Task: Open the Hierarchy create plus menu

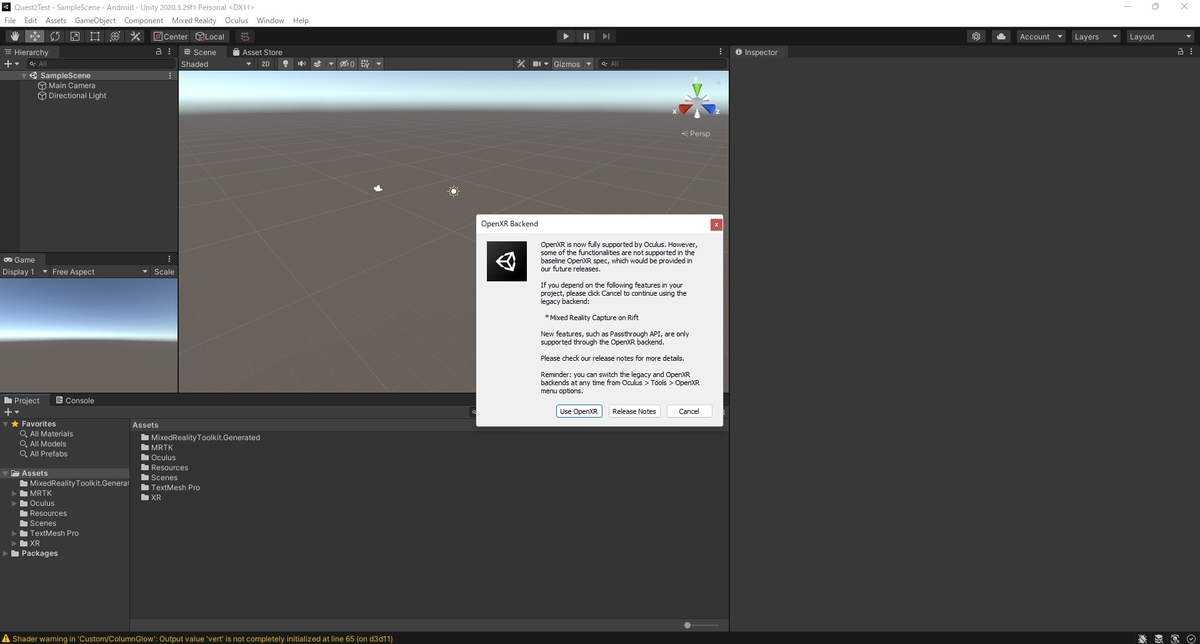Action: [x=11, y=64]
